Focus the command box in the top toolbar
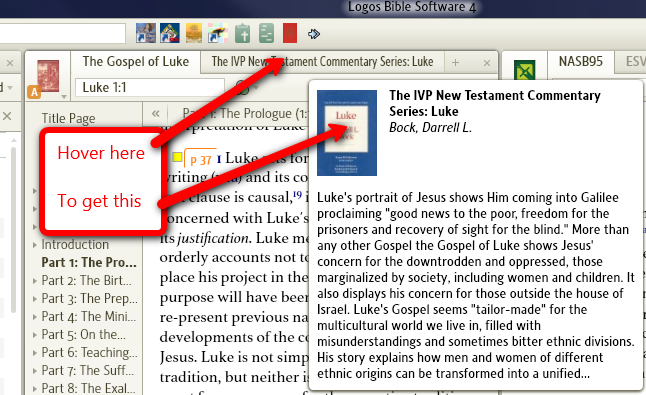The image size is (646, 395). [x=63, y=33]
